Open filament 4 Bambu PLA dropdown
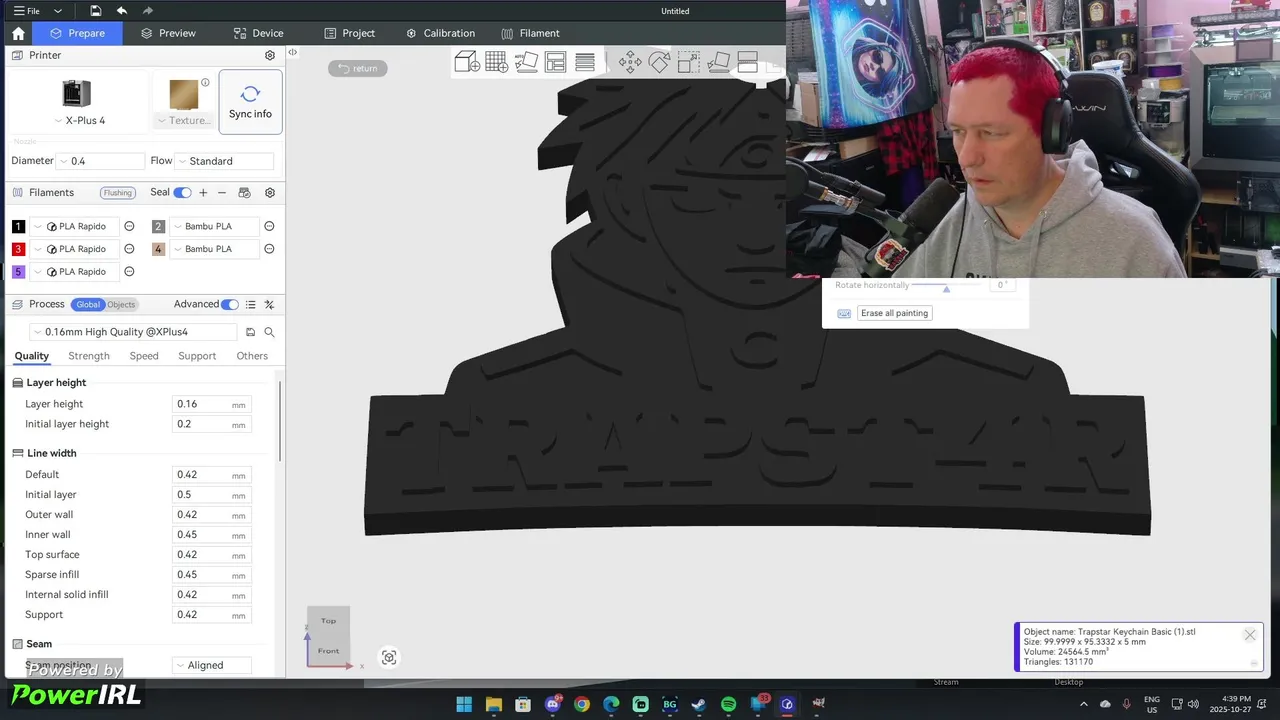Image resolution: width=1280 pixels, height=720 pixels. (215, 249)
